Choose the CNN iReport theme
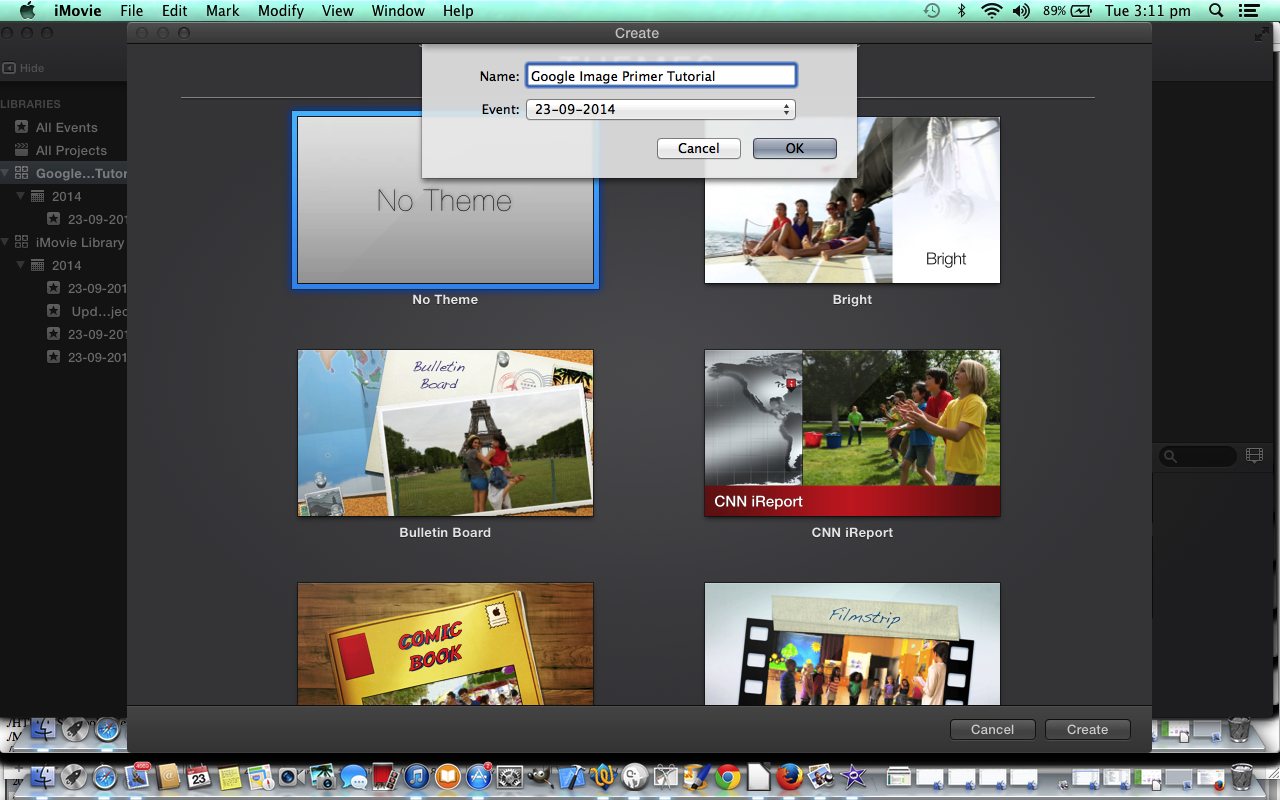The width and height of the screenshot is (1280, 800). click(852, 433)
